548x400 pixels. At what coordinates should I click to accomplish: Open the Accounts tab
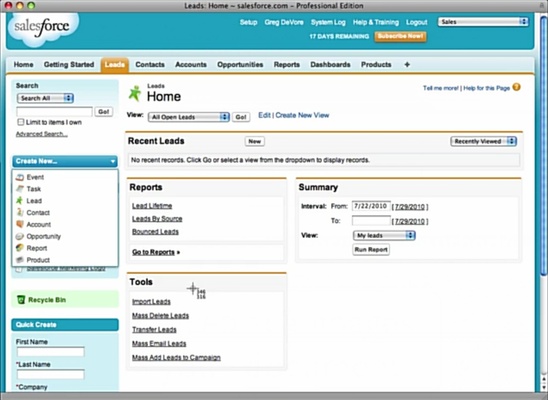coord(191,65)
